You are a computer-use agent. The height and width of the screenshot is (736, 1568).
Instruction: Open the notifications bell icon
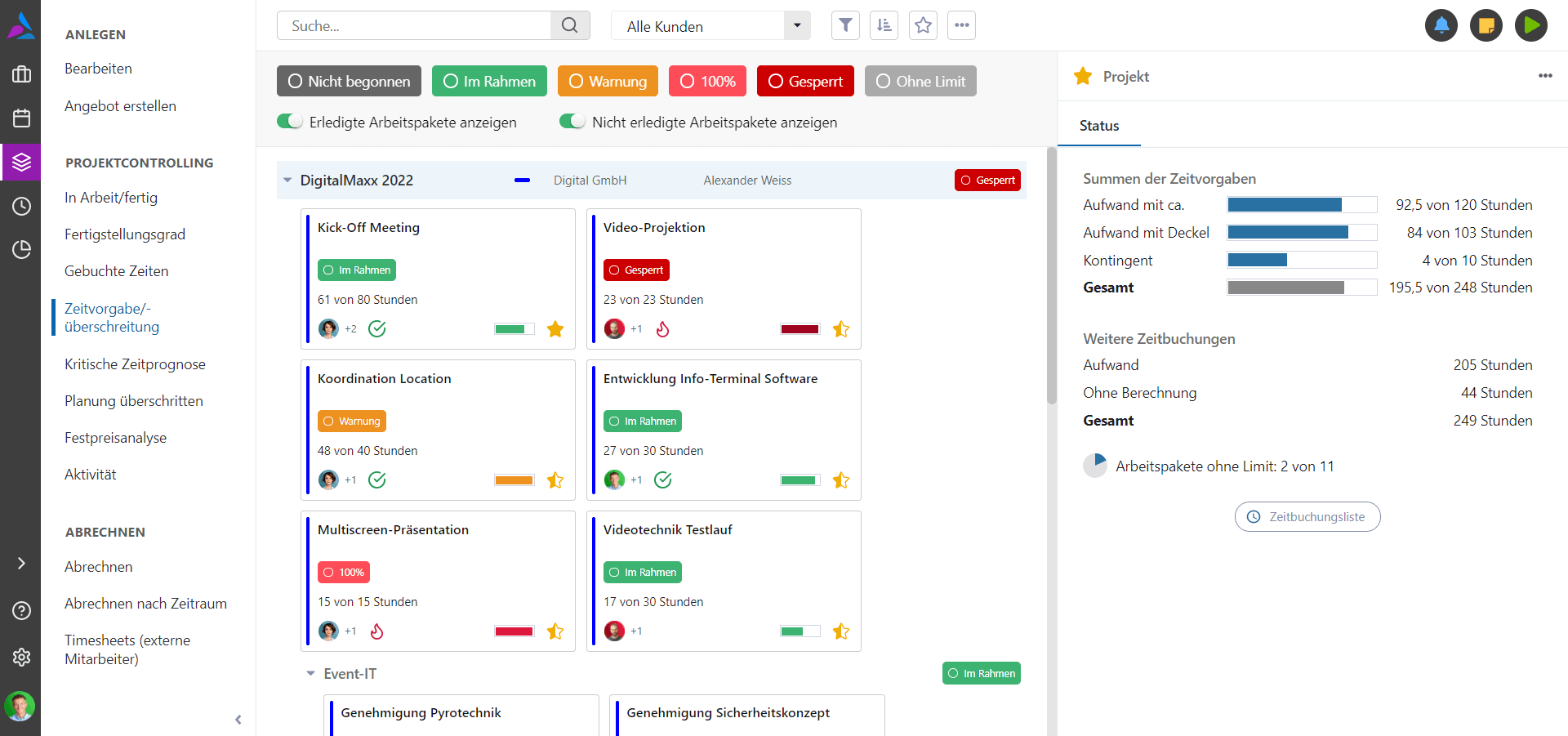pos(1441,25)
